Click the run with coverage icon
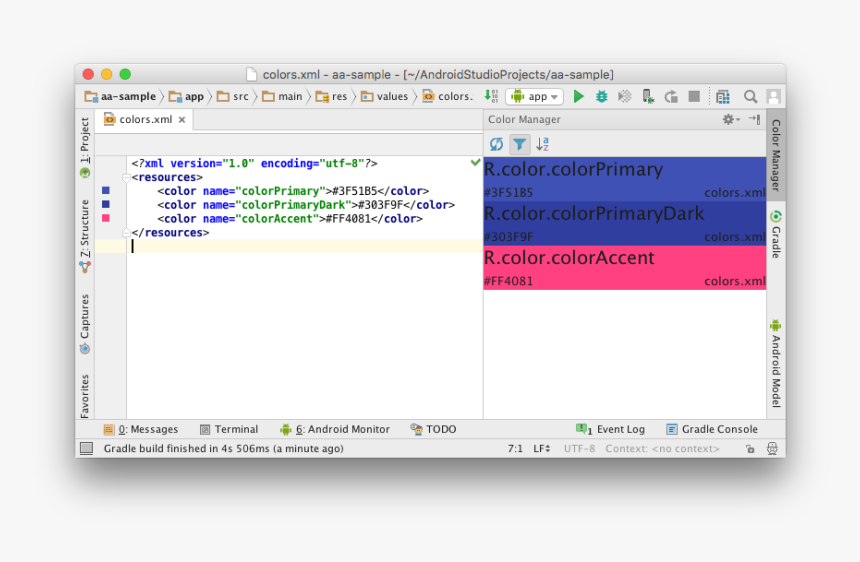 [x=625, y=96]
